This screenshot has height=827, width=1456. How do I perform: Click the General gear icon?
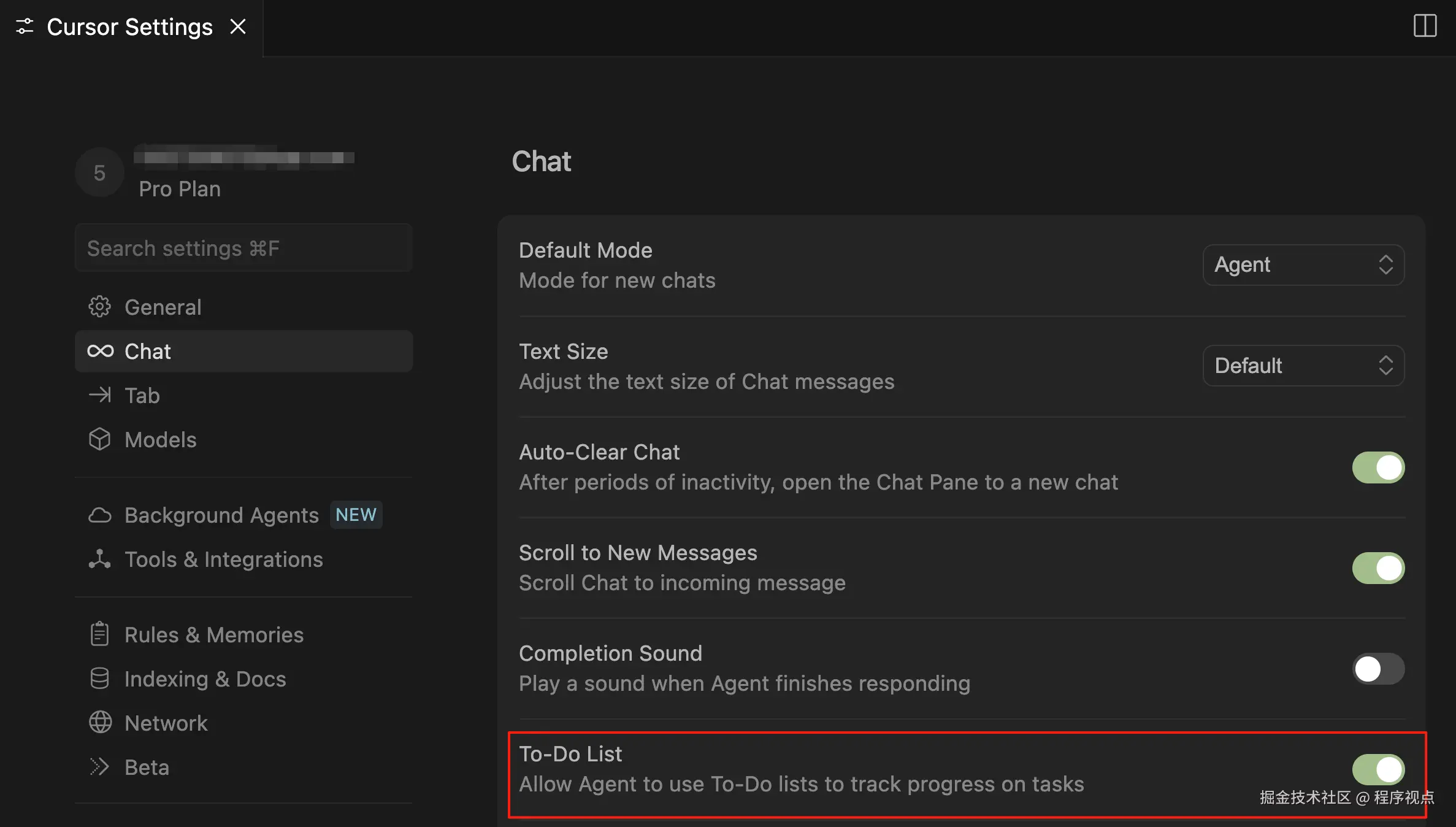click(99, 307)
